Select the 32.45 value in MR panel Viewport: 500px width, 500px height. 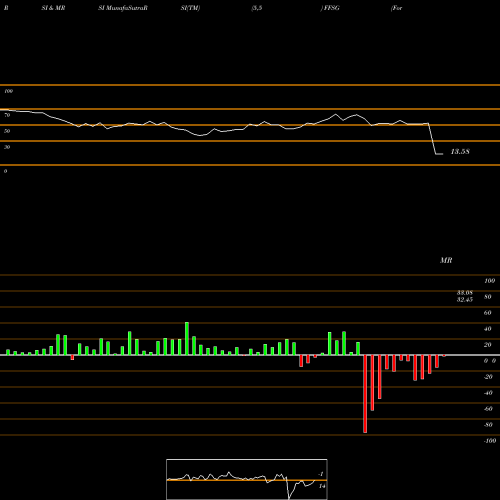[x=465, y=299]
